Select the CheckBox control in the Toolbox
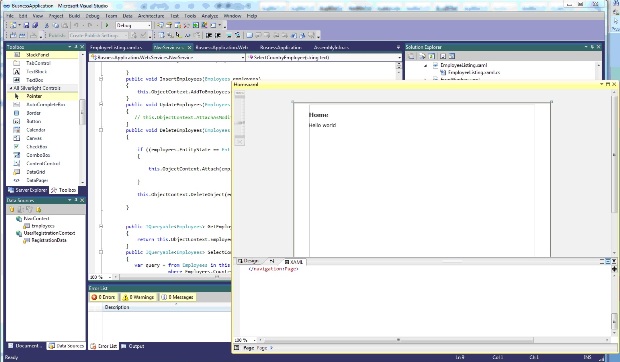This screenshot has height=362, width=620. coord(42,147)
